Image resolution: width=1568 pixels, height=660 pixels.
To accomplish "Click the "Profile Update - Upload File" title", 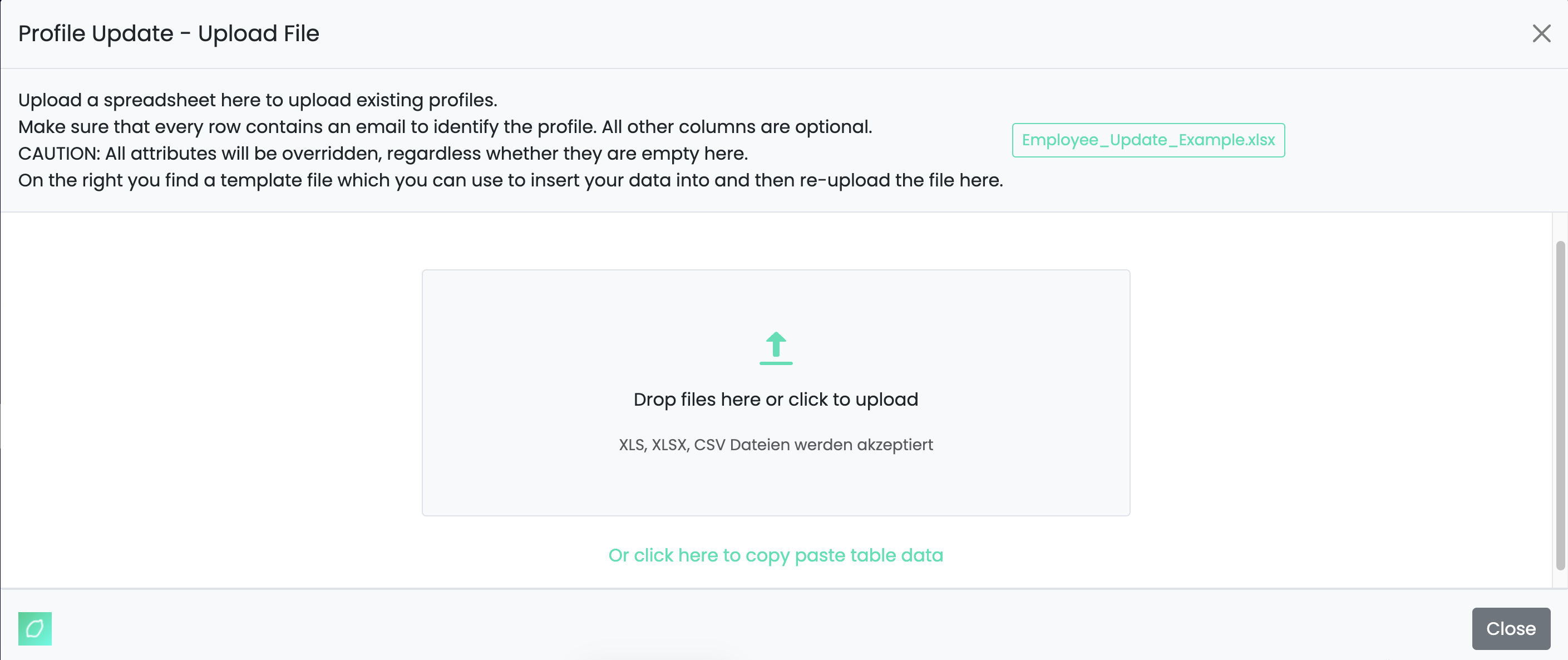I will click(169, 33).
